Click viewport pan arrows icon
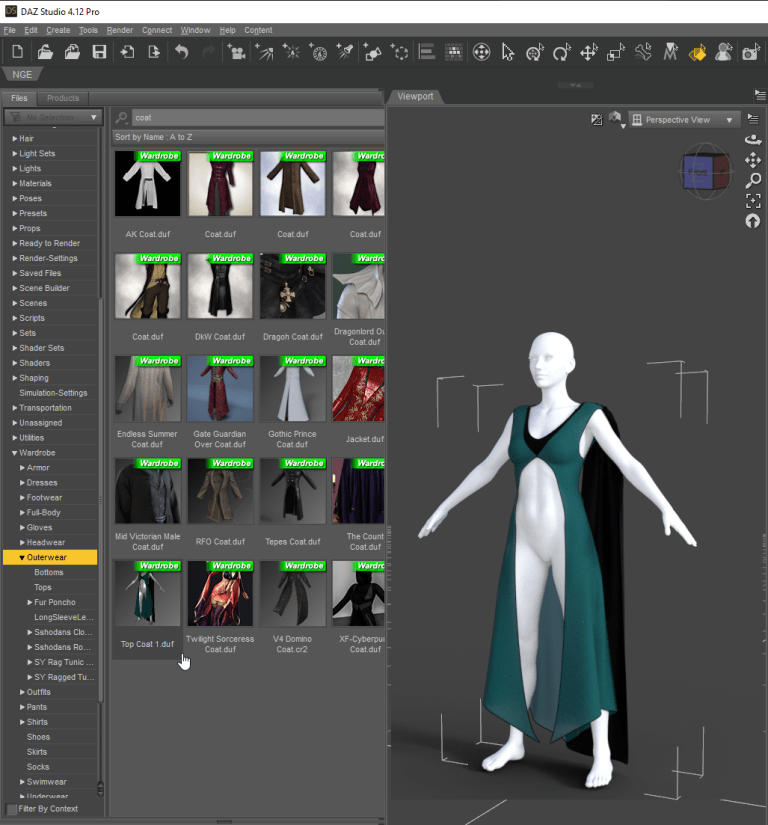 coord(753,160)
